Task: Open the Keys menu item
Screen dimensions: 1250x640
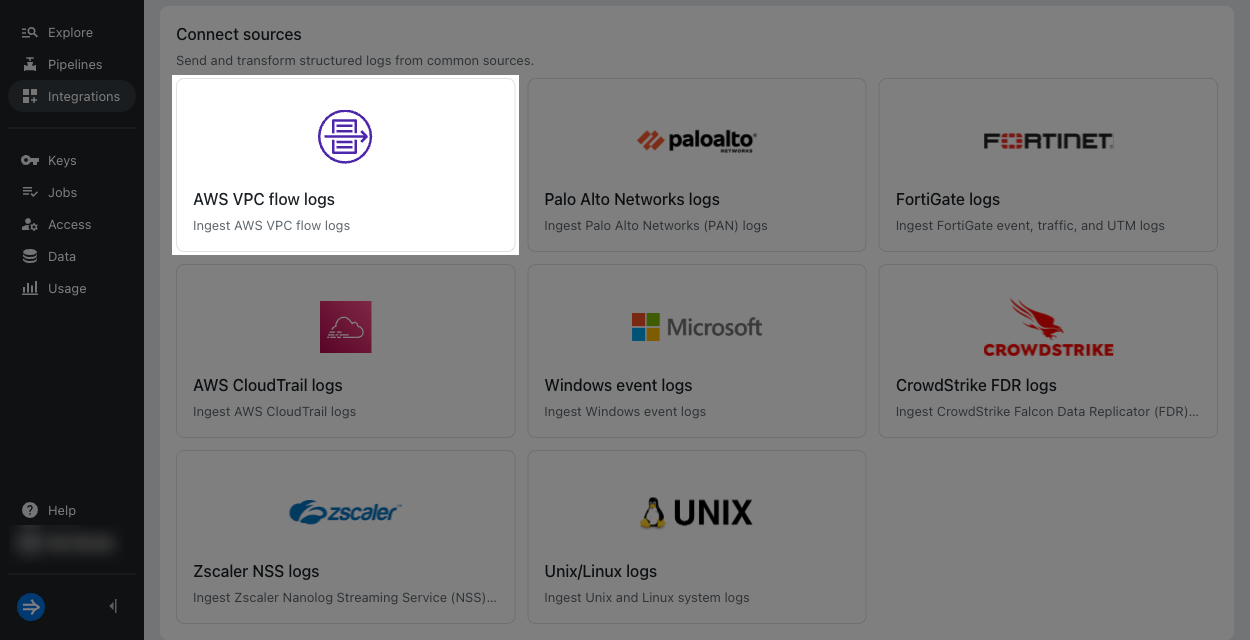Action: [62, 160]
